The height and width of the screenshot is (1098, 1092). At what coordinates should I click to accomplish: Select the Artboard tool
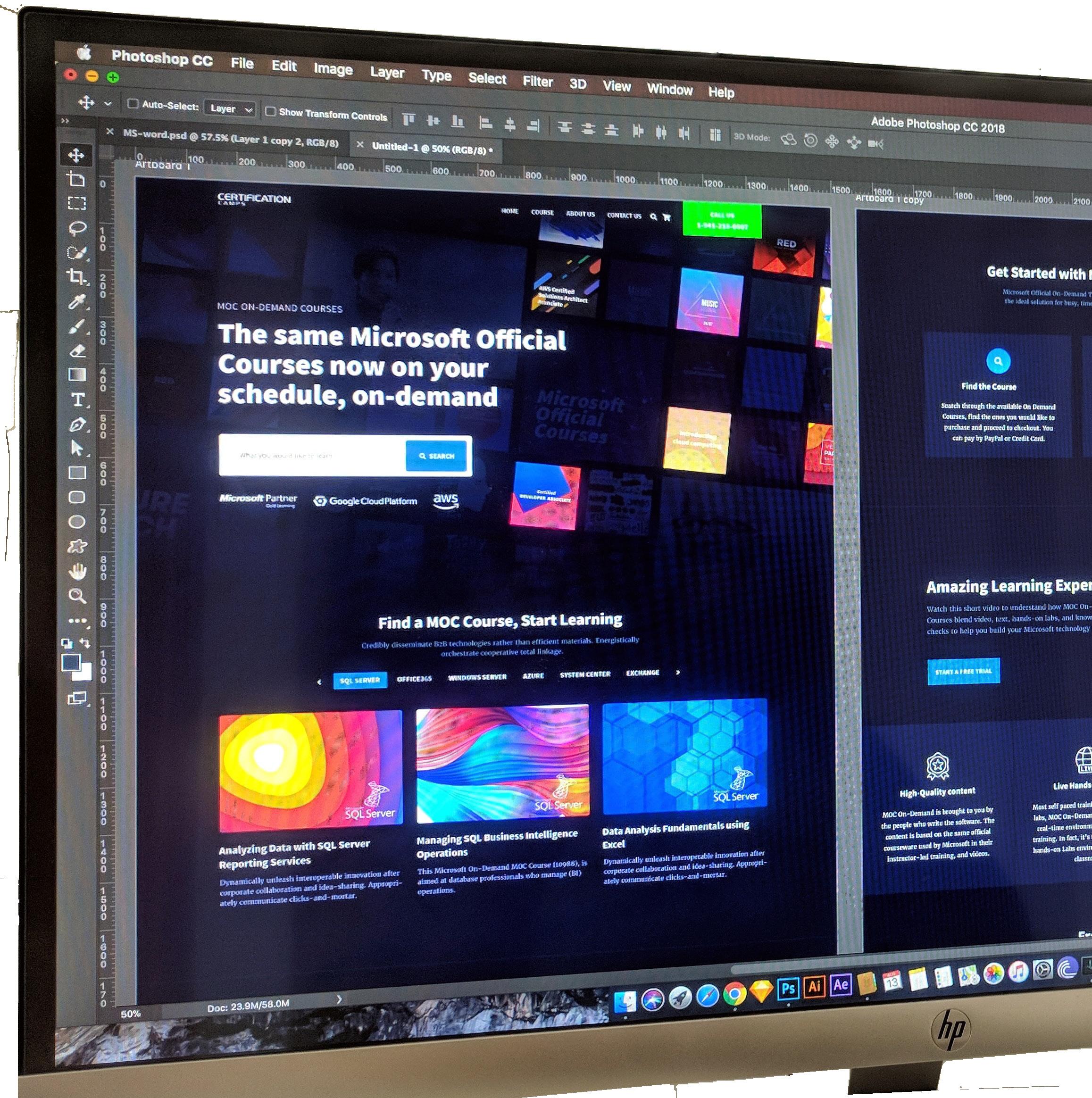click(76, 179)
